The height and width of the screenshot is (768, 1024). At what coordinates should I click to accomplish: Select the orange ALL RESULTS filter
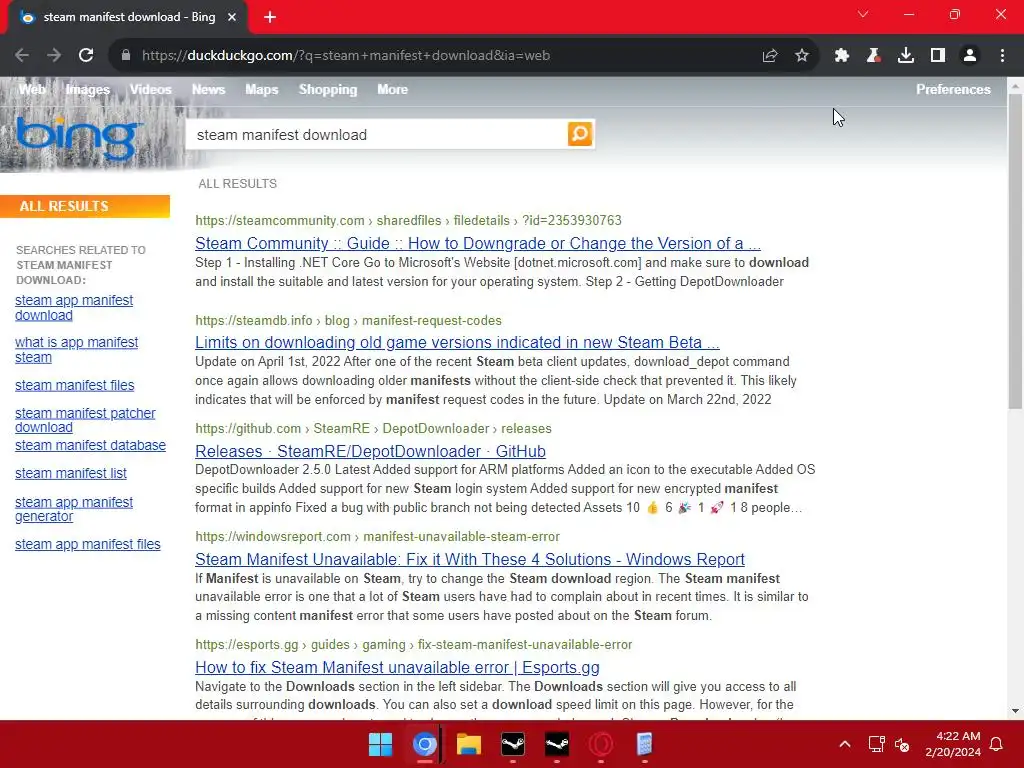[x=85, y=206]
